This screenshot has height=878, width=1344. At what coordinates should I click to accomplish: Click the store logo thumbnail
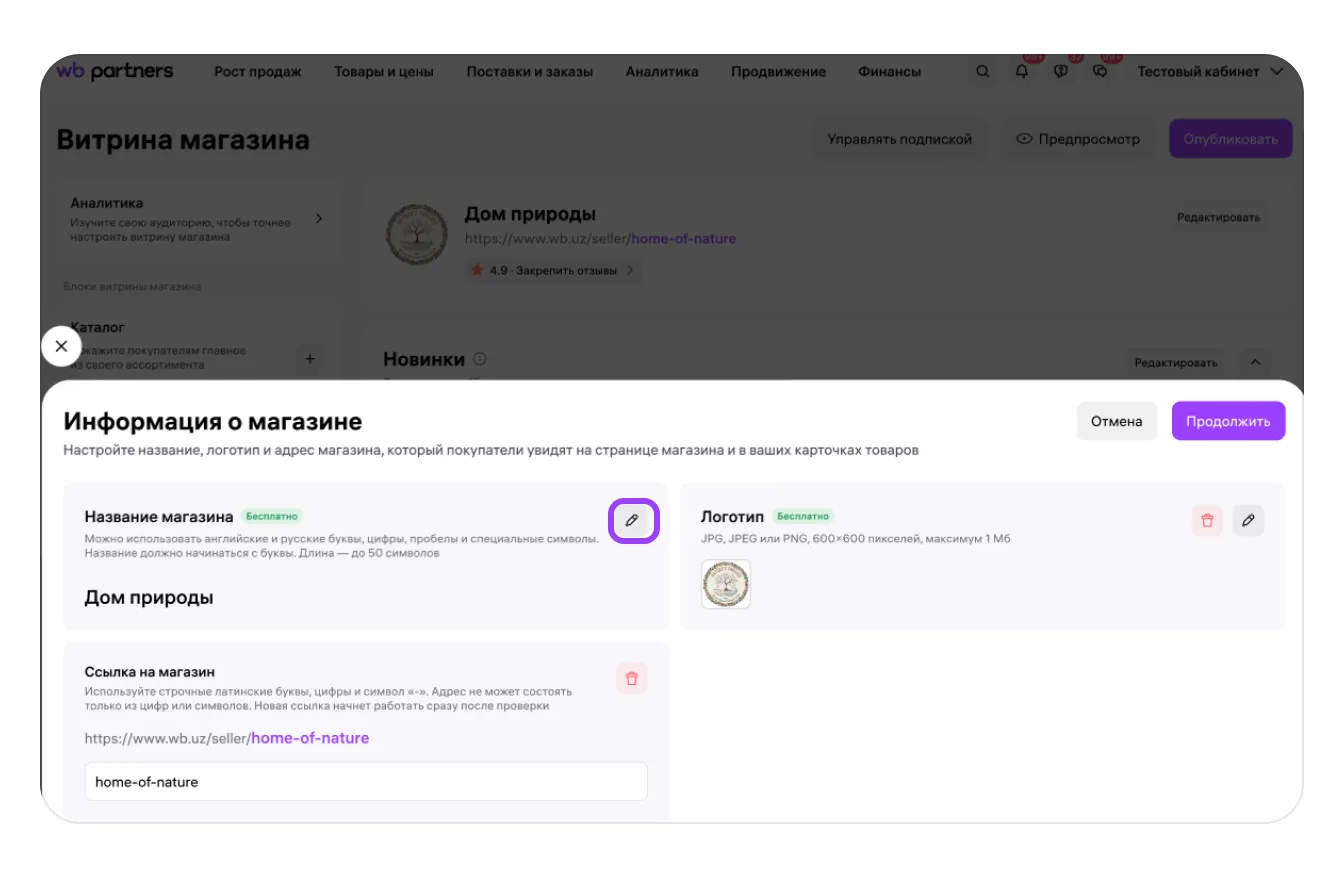point(726,584)
